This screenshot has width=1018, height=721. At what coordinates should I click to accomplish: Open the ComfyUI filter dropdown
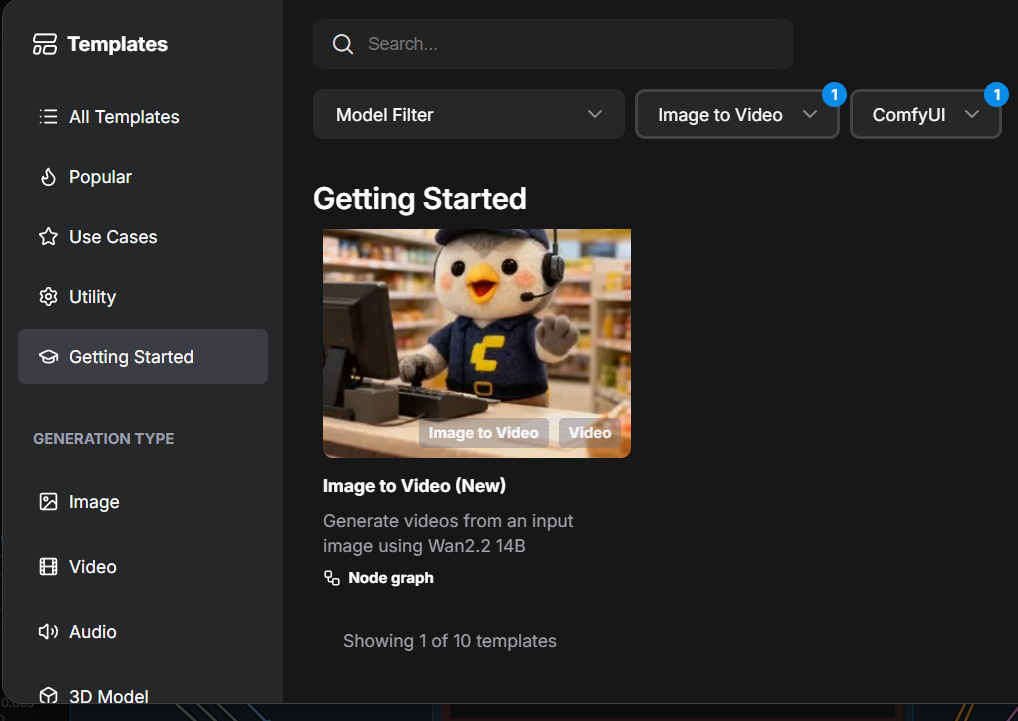point(925,114)
